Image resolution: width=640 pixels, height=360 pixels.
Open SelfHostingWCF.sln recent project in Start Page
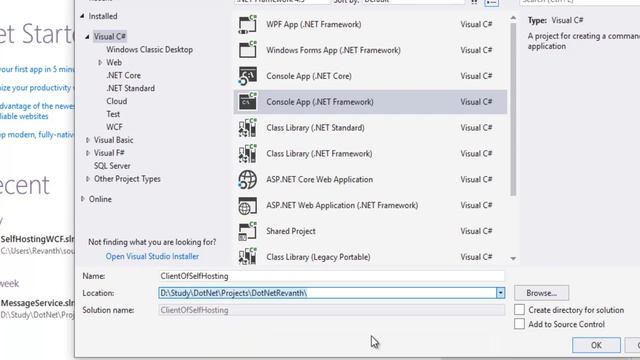coord(38,239)
